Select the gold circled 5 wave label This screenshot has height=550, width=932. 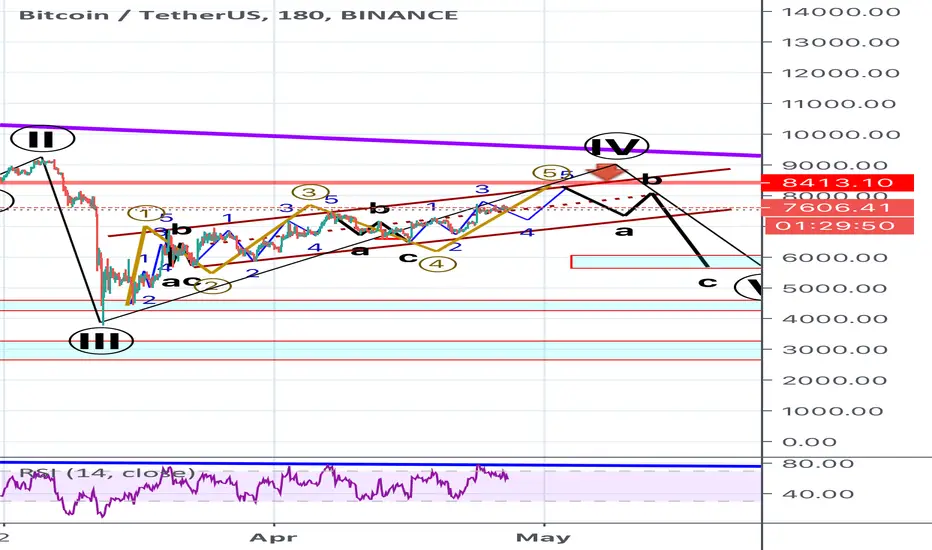pos(551,173)
